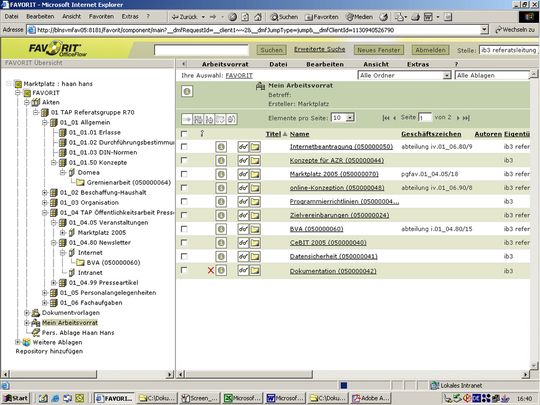Click browser Home icon

click(x=258, y=17)
